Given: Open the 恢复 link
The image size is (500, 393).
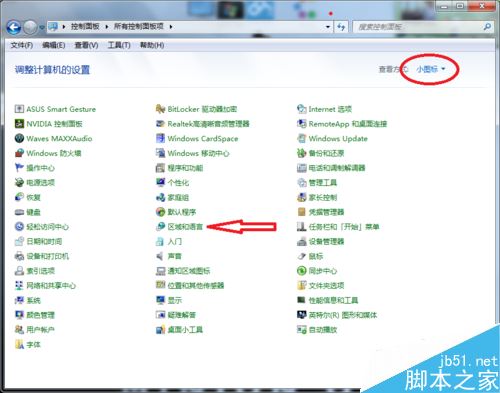Looking at the screenshot, I should point(34,197).
